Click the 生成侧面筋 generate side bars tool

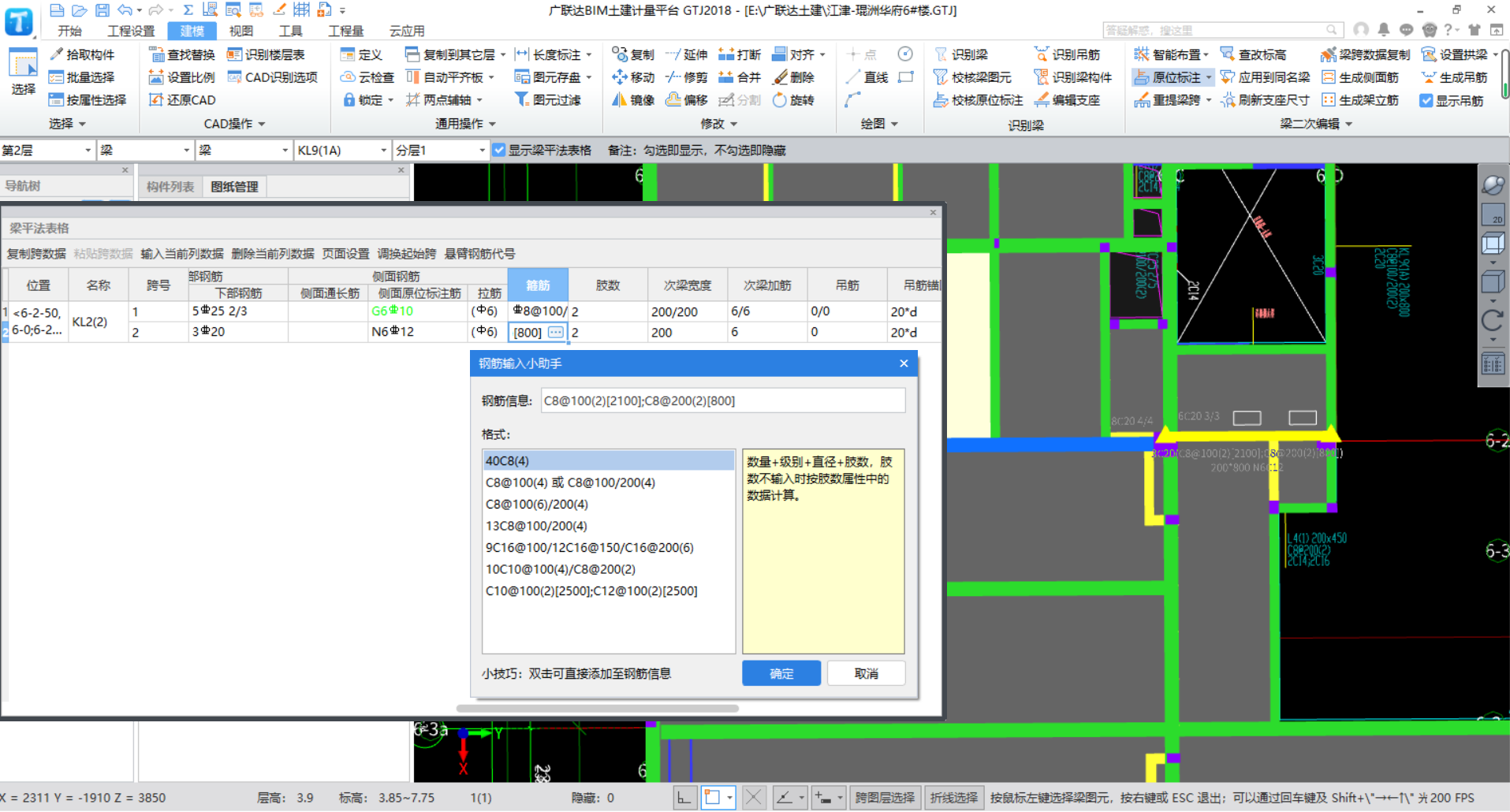click(x=1360, y=77)
